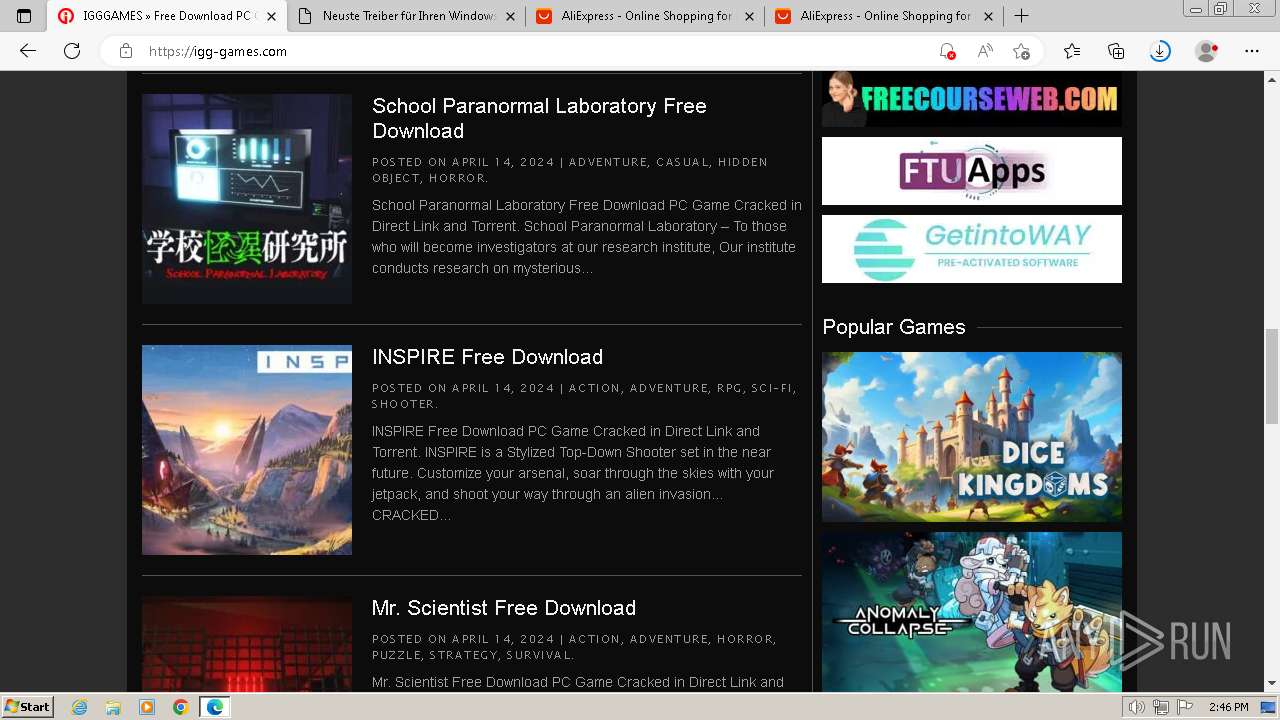Screen dimensions: 1280x720
Task: Show Downloads progress icon
Action: click(1160, 51)
